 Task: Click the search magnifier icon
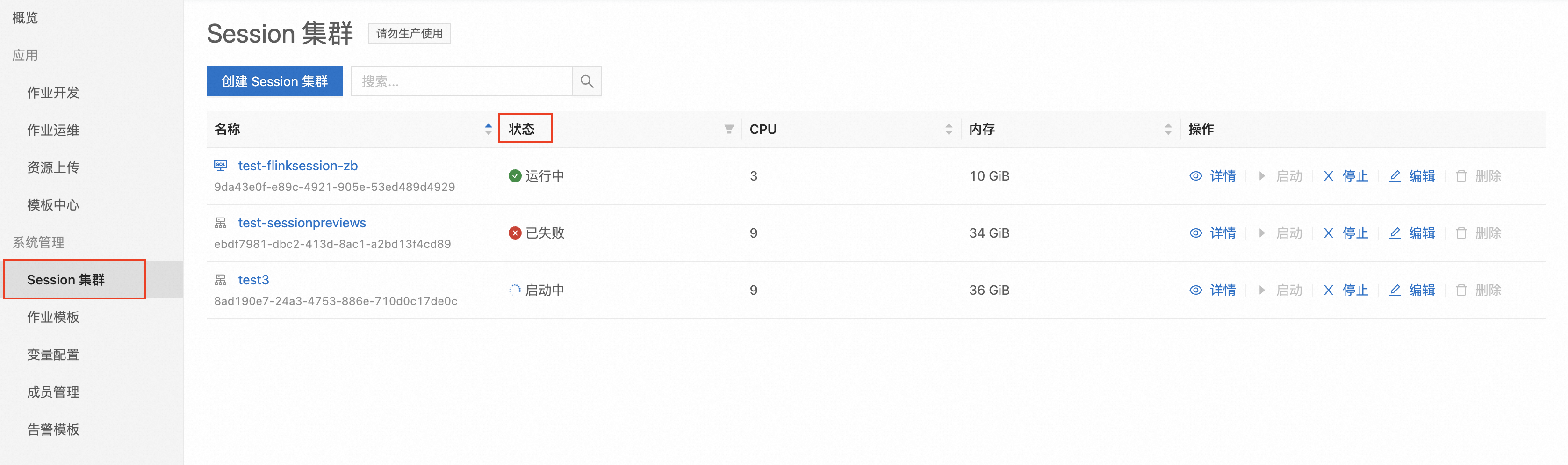587,81
